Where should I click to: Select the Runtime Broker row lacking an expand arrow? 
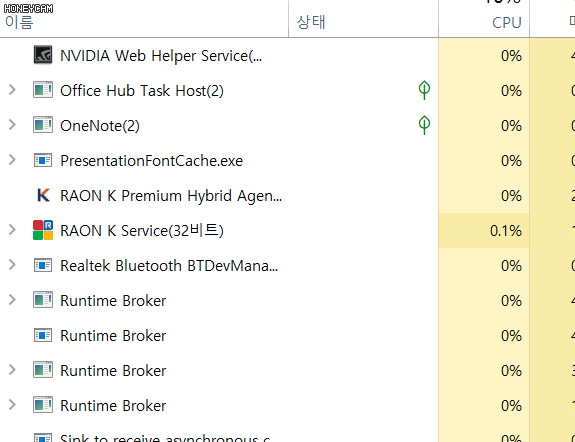[x=113, y=336]
